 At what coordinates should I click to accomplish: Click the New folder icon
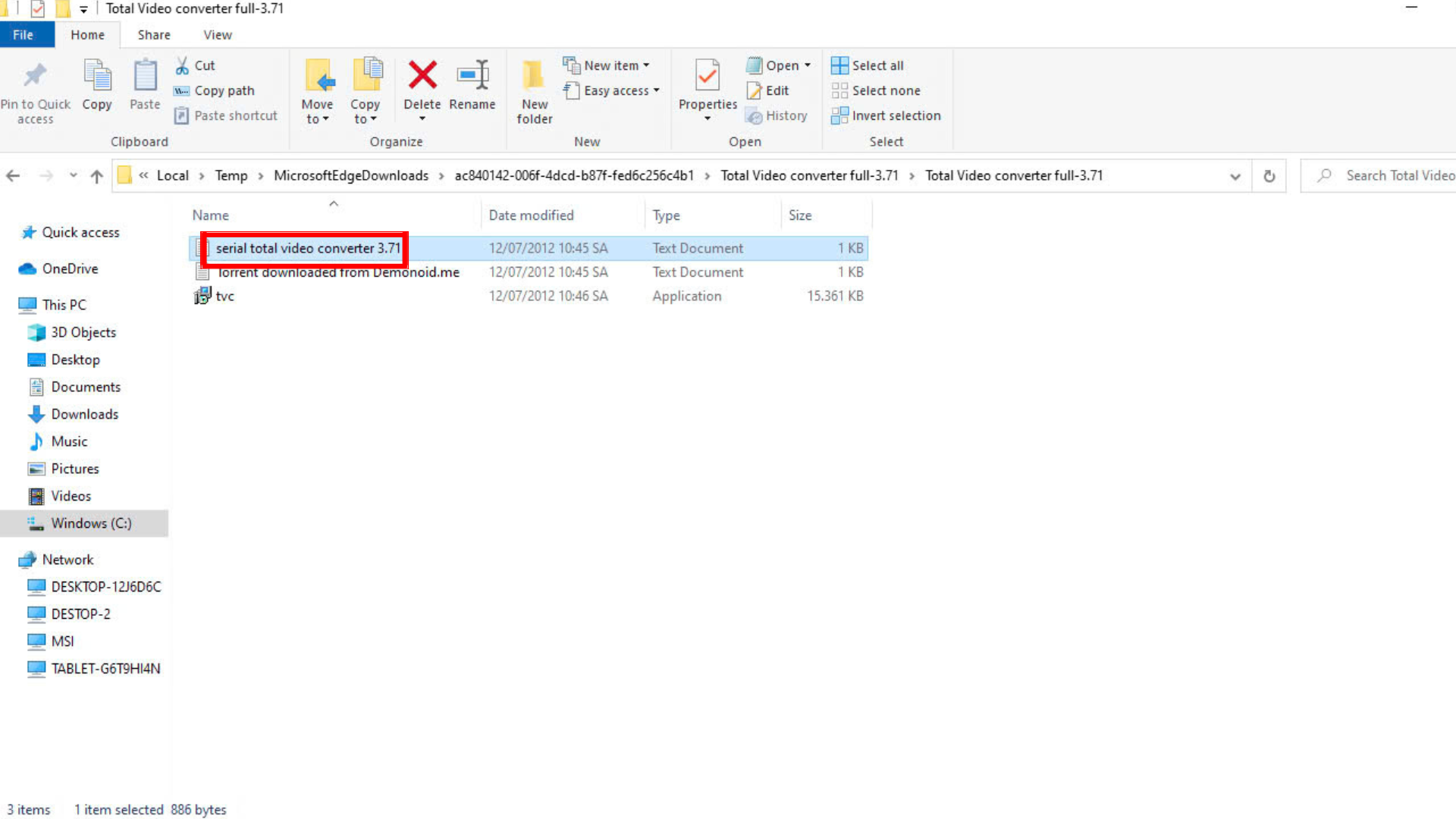534,76
